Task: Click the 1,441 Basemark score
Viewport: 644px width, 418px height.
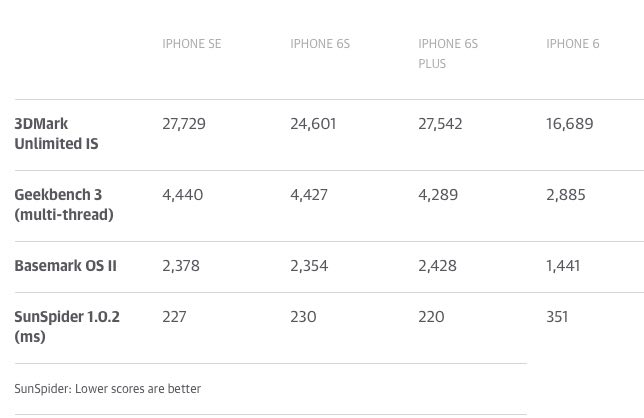Action: (x=565, y=266)
